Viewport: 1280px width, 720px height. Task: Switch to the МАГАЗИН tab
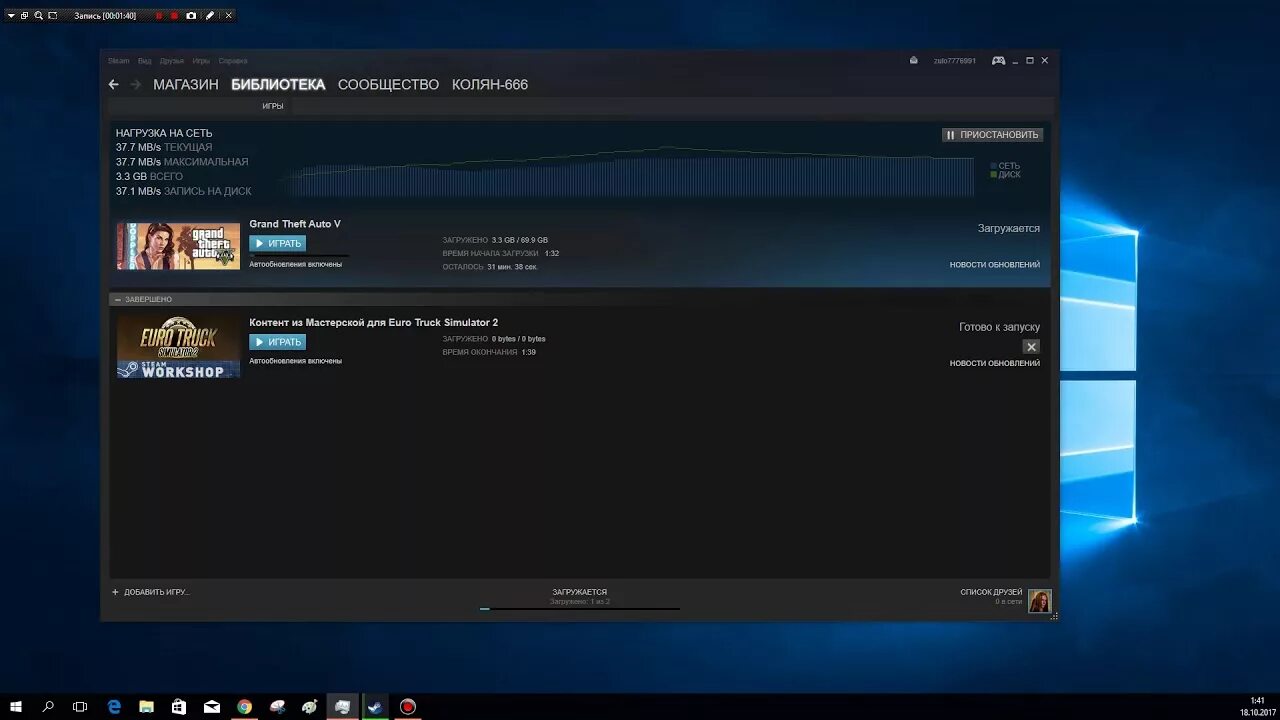click(x=186, y=85)
